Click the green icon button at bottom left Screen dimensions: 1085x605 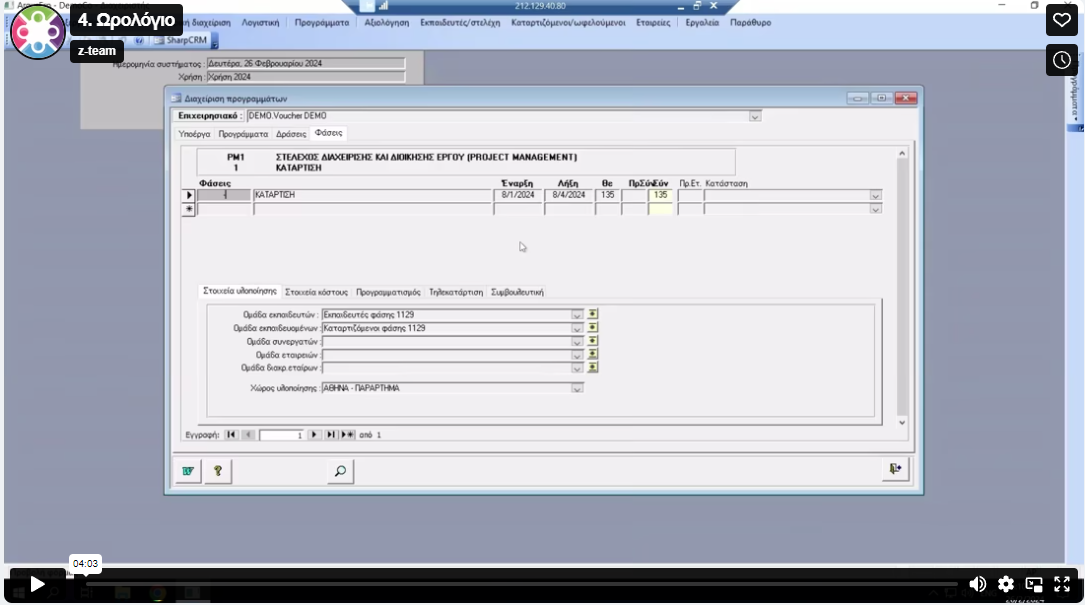click(x=187, y=471)
